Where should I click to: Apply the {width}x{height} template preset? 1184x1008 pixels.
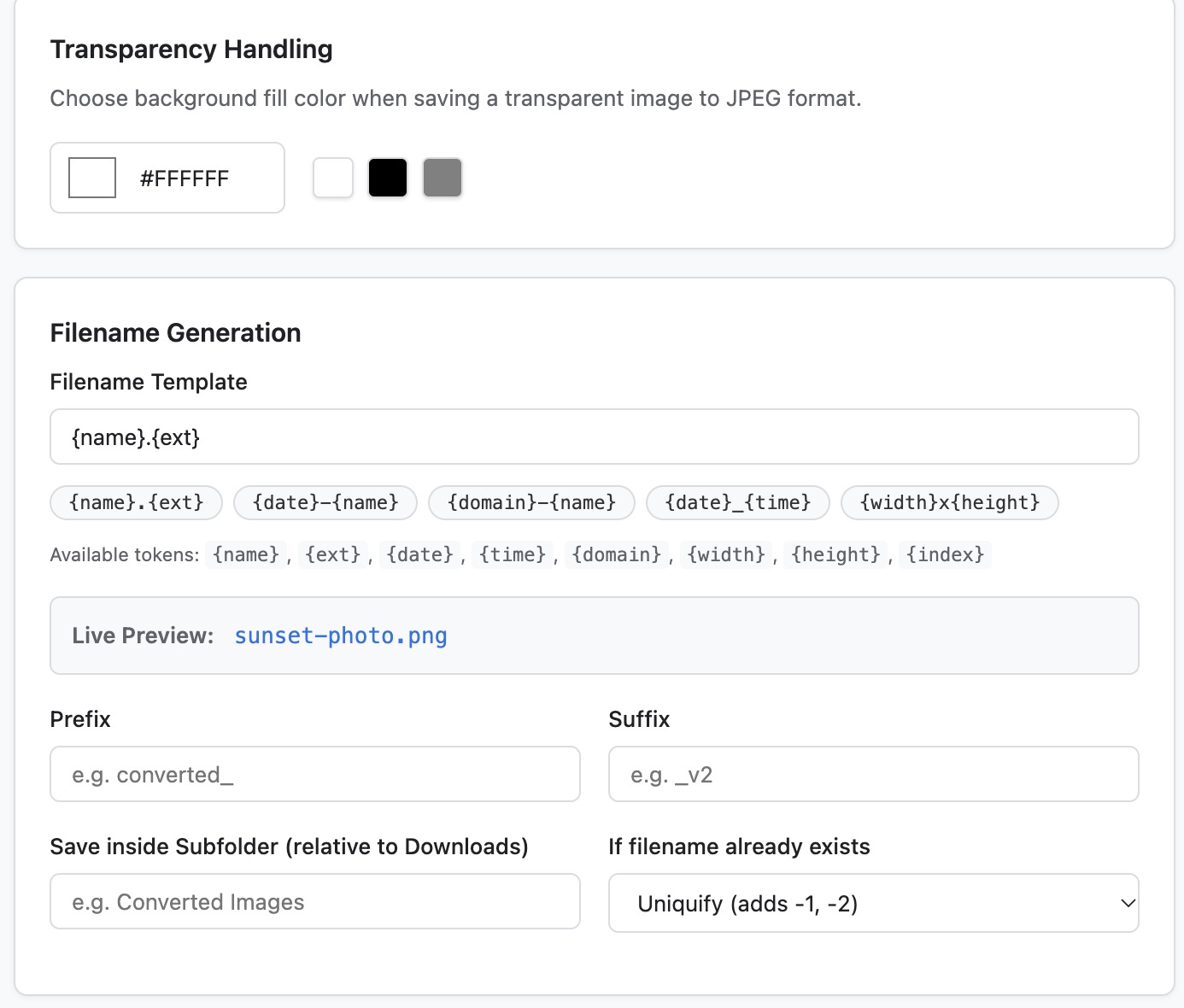pos(950,502)
